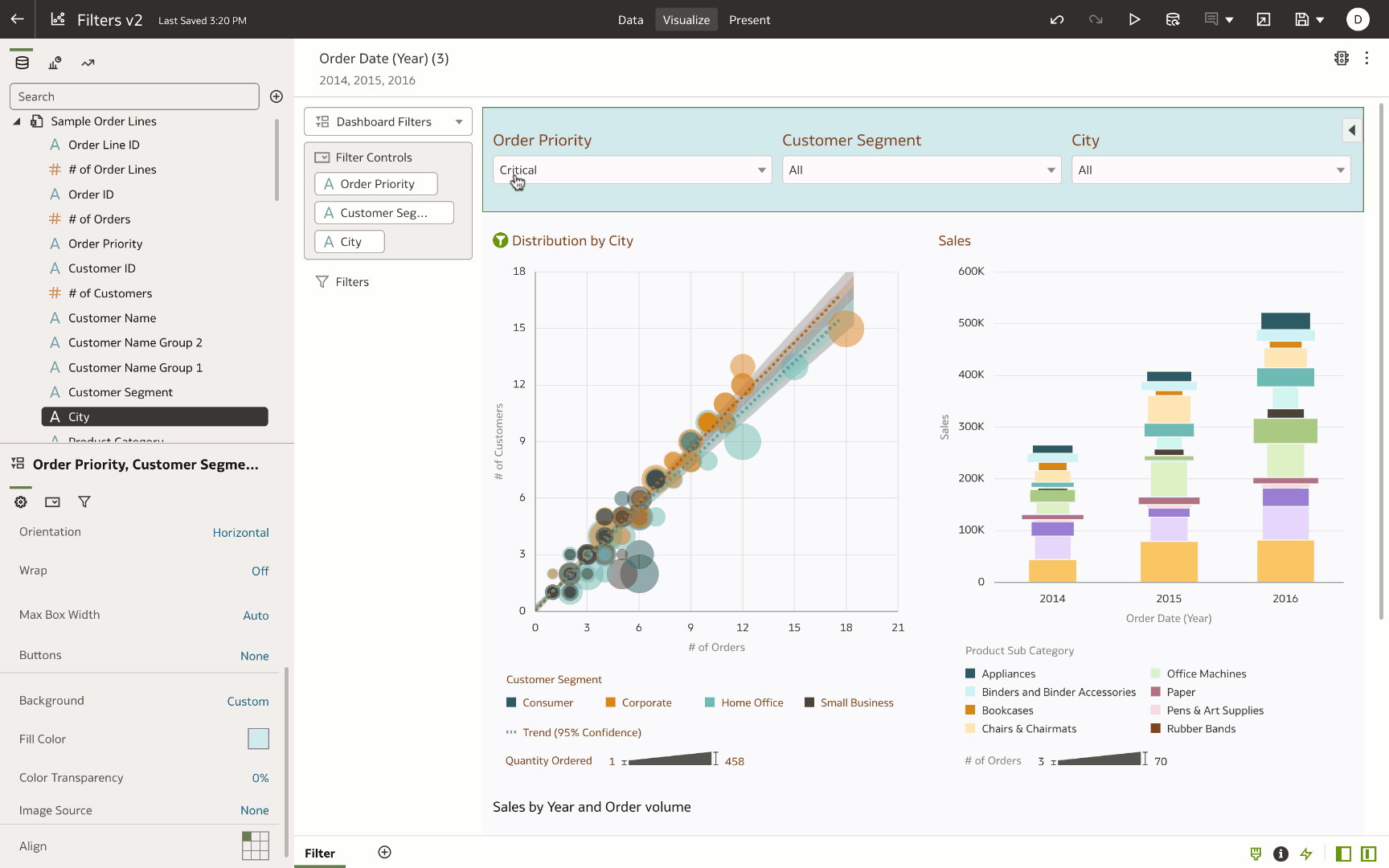Switch to the Present tab
1389x868 pixels.
pos(749,19)
